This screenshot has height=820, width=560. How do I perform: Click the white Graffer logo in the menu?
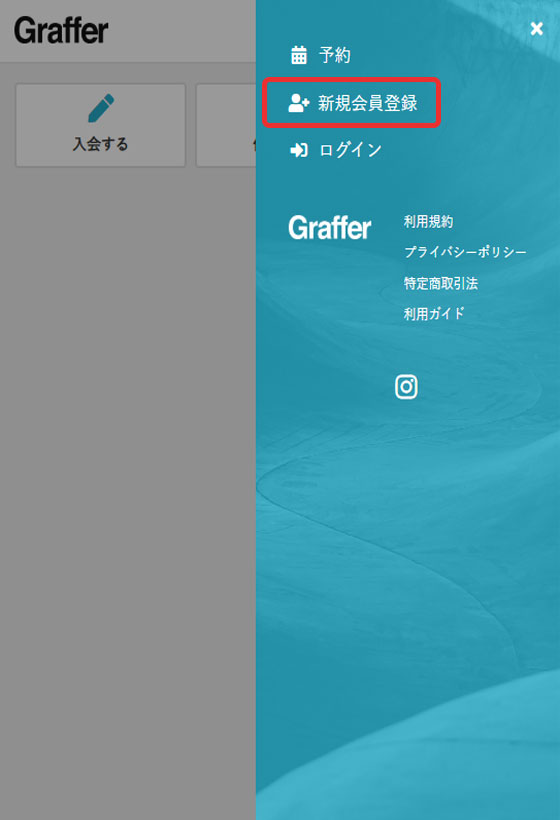coord(330,228)
